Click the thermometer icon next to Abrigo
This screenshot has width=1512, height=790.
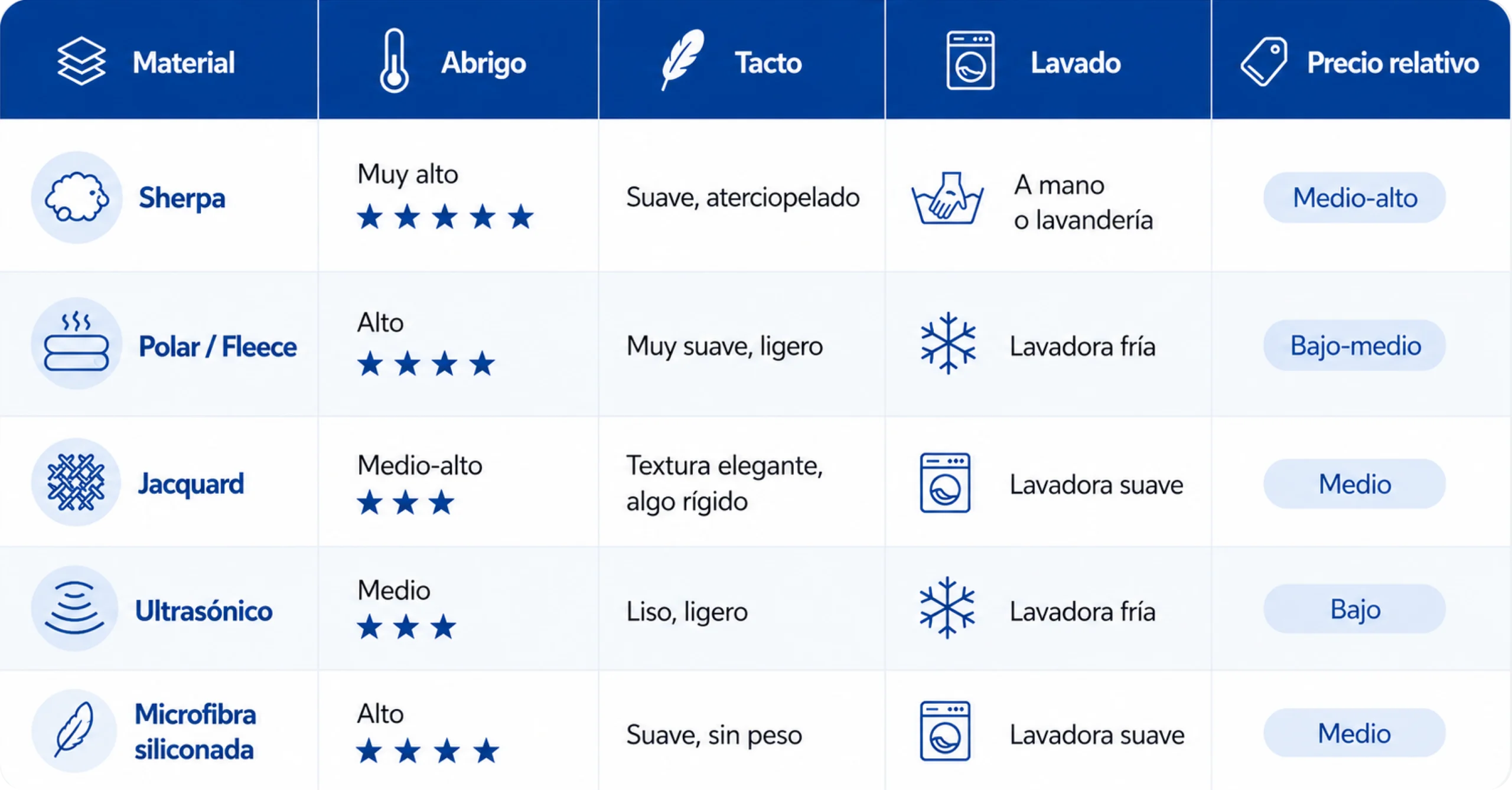coord(394,61)
